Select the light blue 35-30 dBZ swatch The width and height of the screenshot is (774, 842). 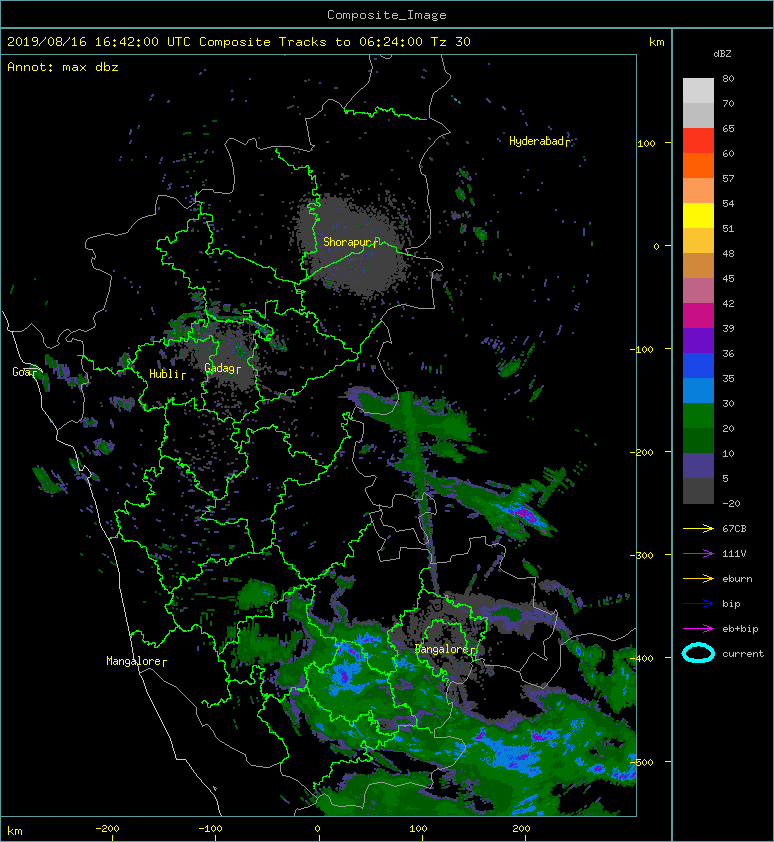click(698, 391)
